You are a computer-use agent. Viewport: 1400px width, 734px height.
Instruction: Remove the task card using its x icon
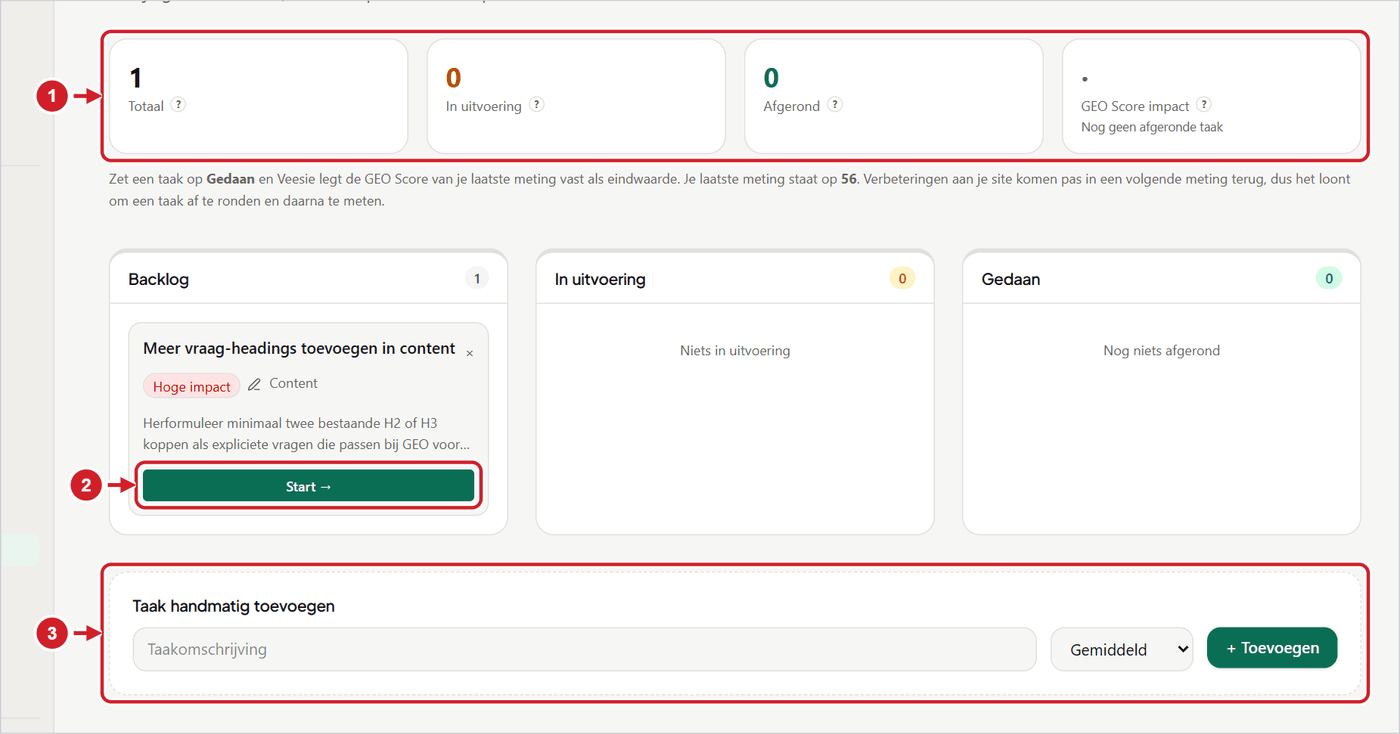coord(470,353)
